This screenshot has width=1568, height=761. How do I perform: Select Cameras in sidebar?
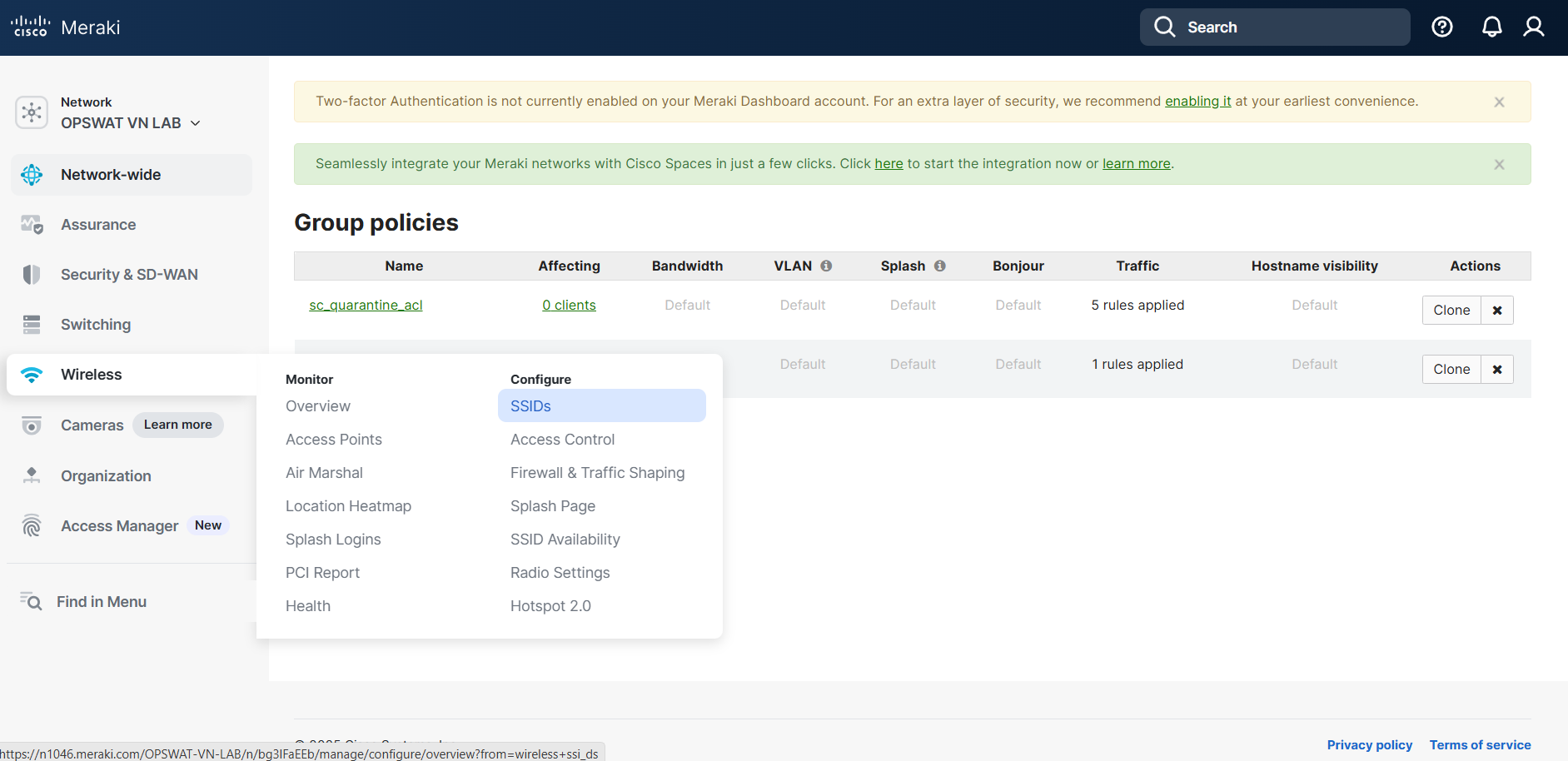click(x=92, y=425)
